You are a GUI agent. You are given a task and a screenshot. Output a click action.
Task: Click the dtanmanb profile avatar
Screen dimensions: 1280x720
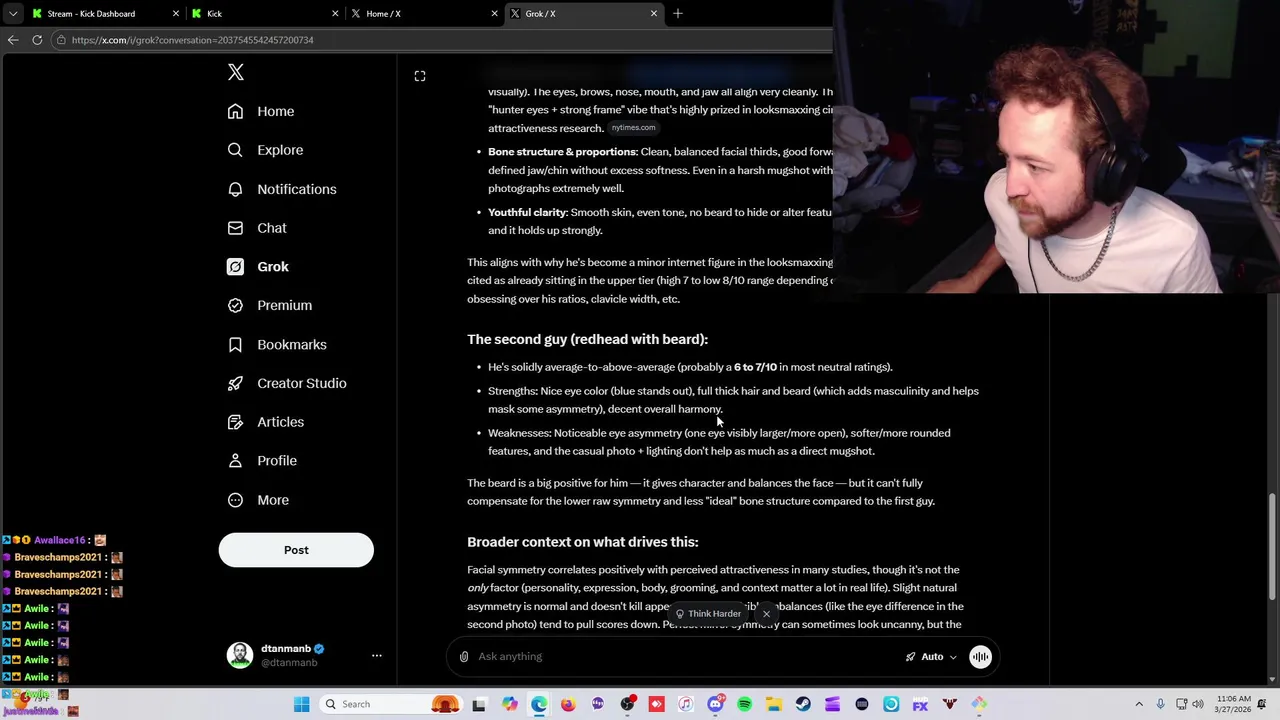pyautogui.click(x=240, y=655)
